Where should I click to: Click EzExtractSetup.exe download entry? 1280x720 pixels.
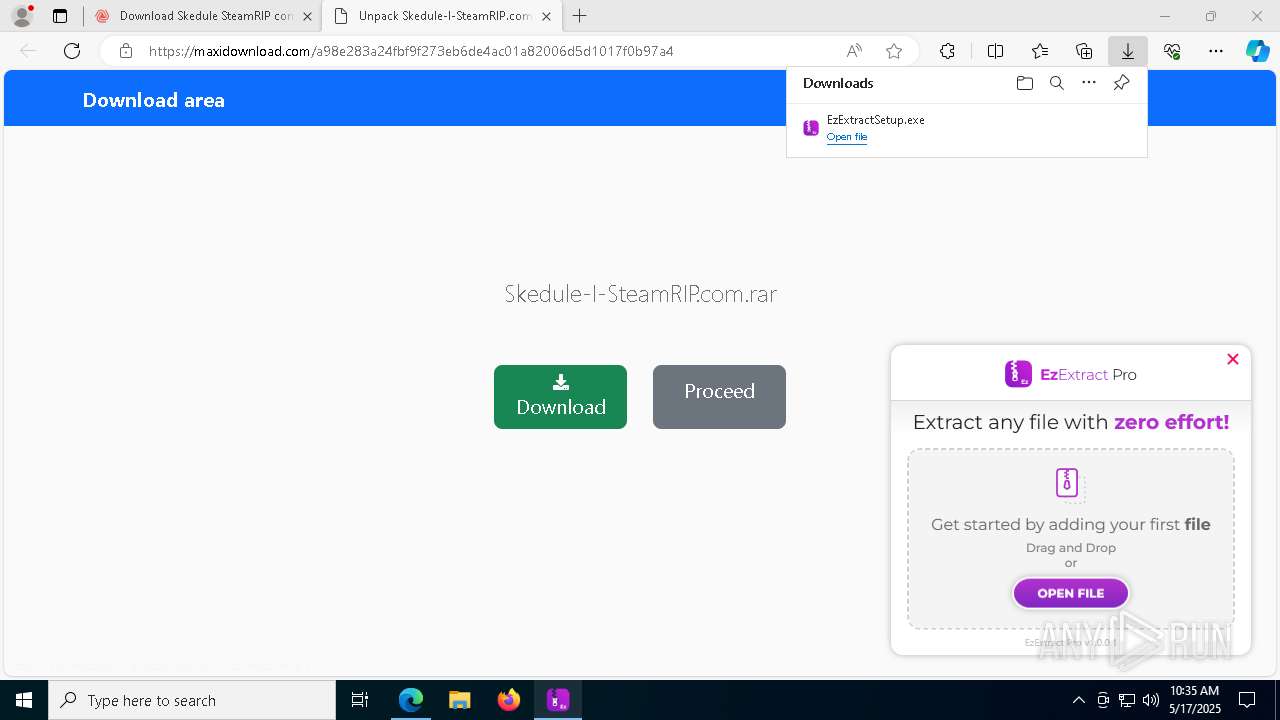pyautogui.click(x=966, y=128)
